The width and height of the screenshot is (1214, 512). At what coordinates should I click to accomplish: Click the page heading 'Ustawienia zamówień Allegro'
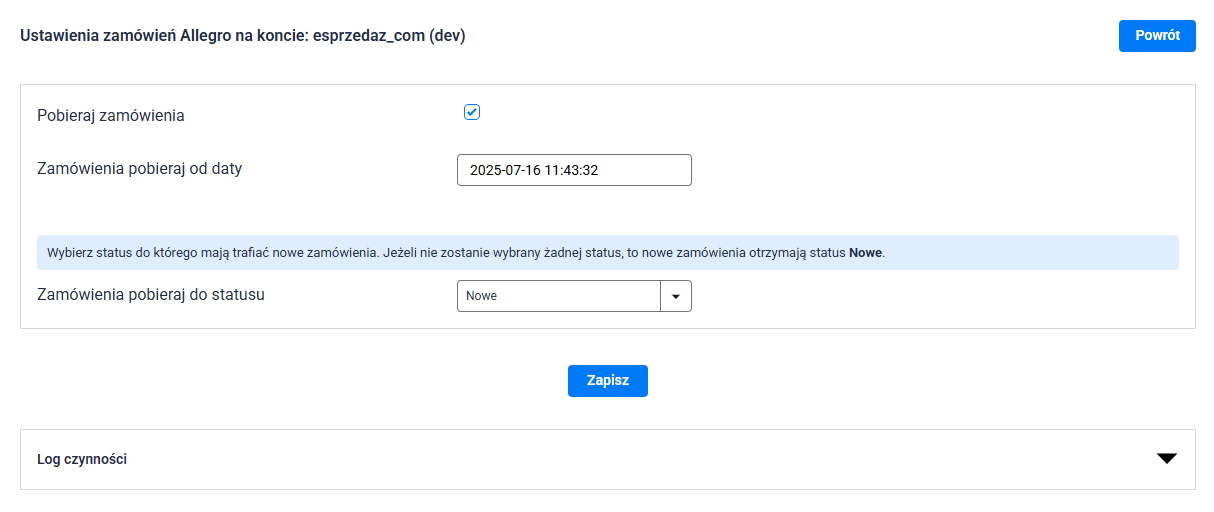click(x=162, y=36)
